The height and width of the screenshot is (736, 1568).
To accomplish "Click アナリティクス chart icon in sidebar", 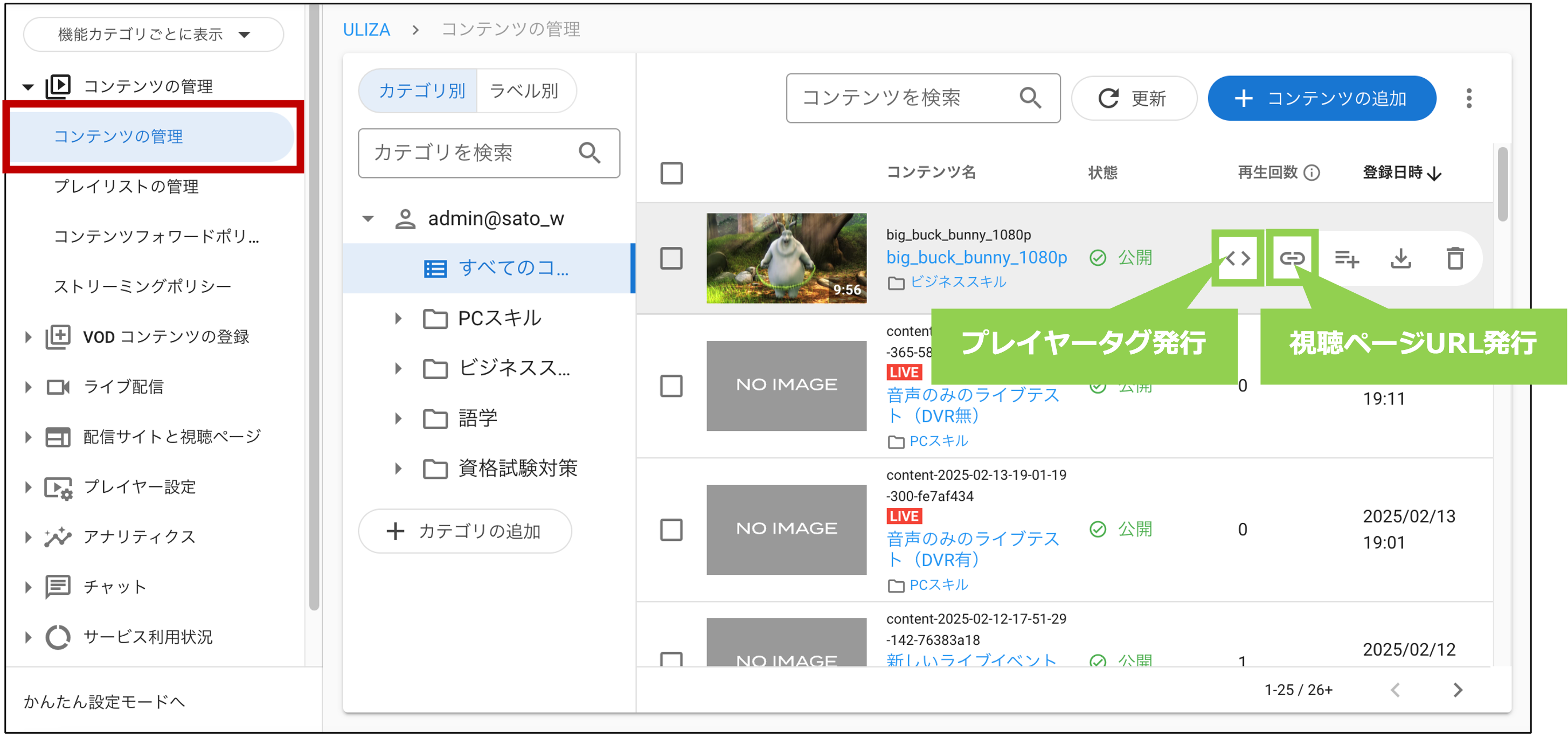I will point(58,538).
